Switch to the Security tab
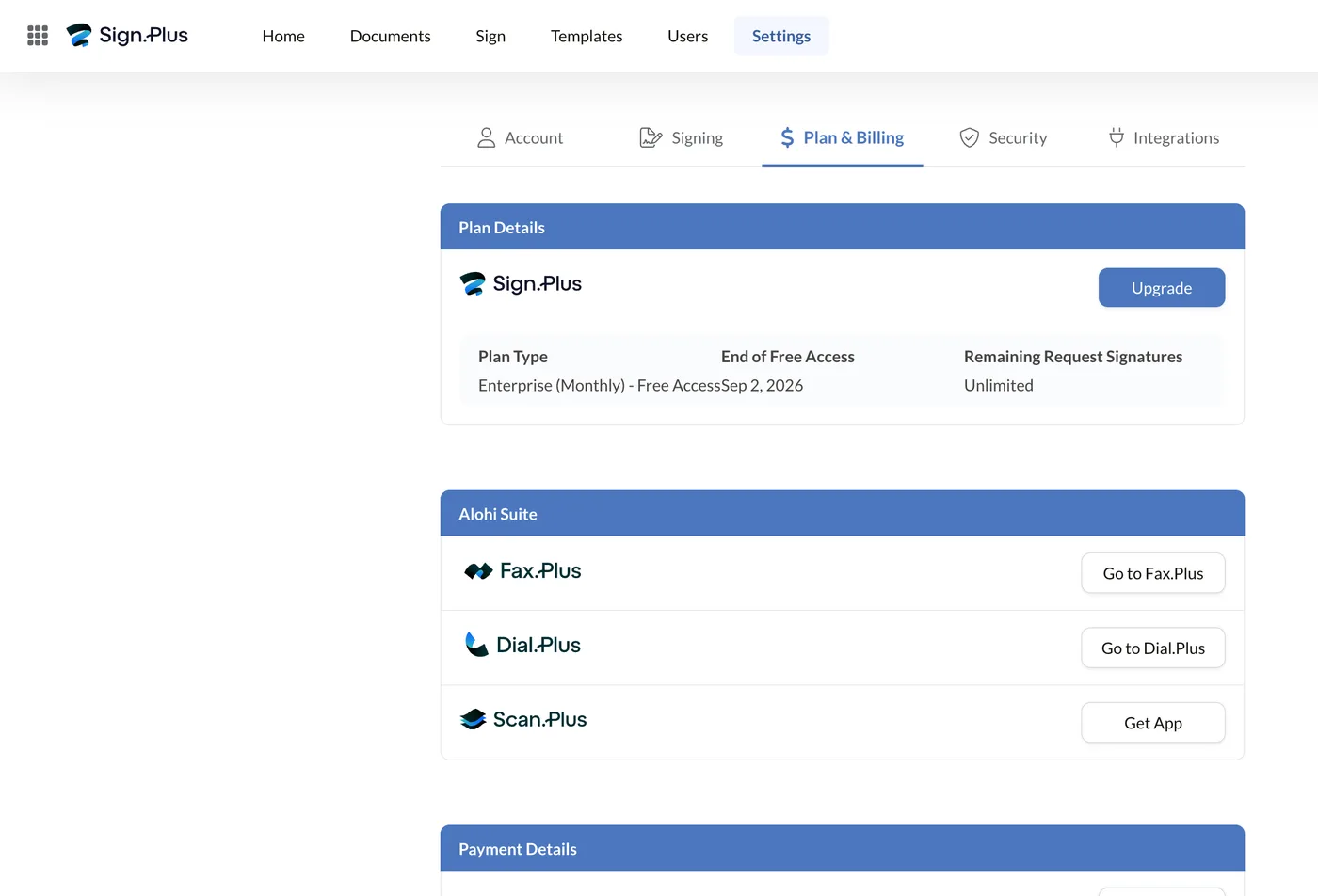1318x896 pixels. (1004, 137)
